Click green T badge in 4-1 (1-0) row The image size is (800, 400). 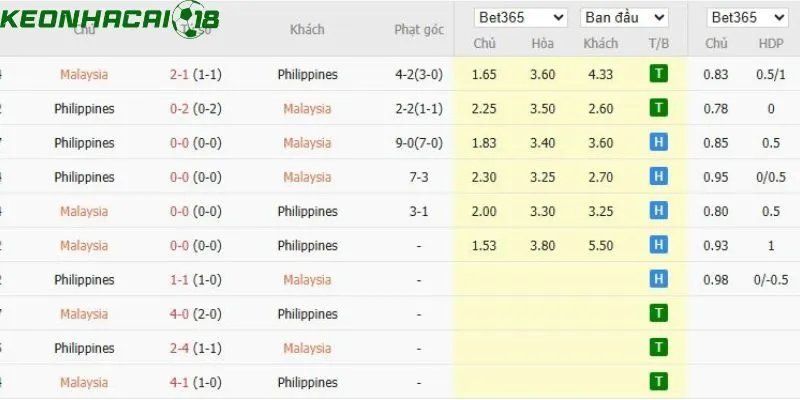[659, 382]
